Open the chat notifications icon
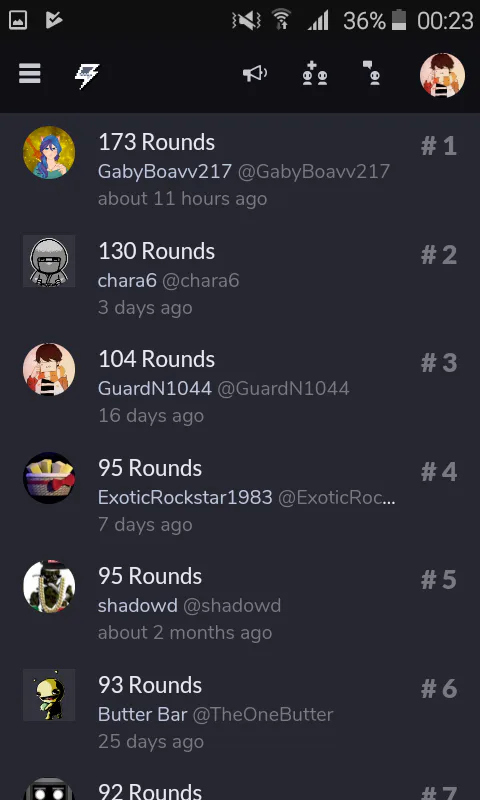480x800 pixels. pos(372,73)
